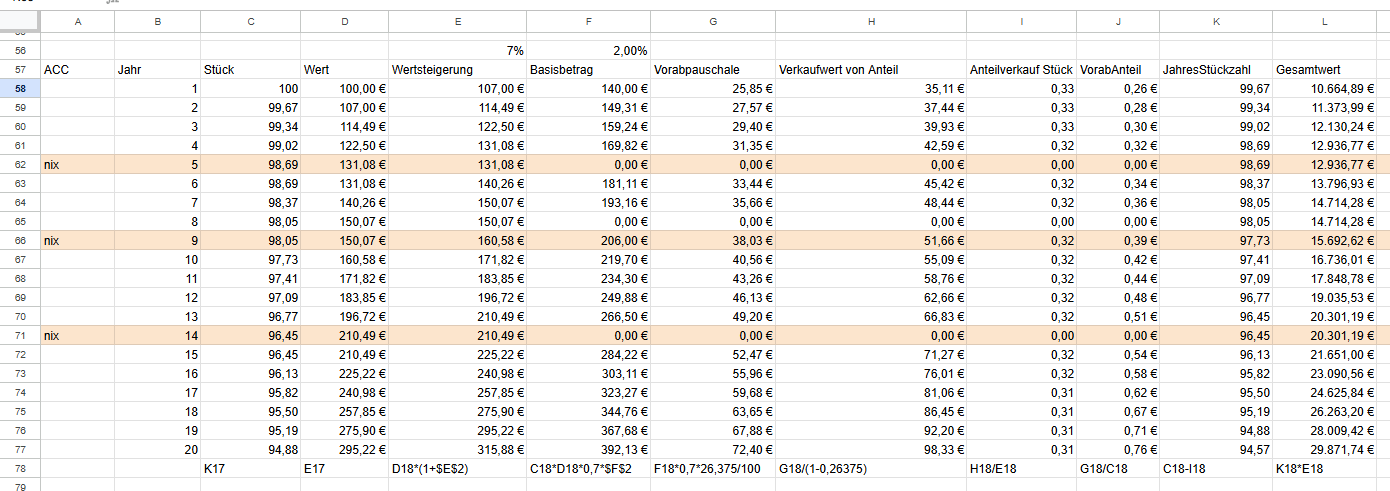Click 'K17' cell in row 78
Image resolution: width=1390 pixels, height=491 pixels.
pyautogui.click(x=250, y=469)
